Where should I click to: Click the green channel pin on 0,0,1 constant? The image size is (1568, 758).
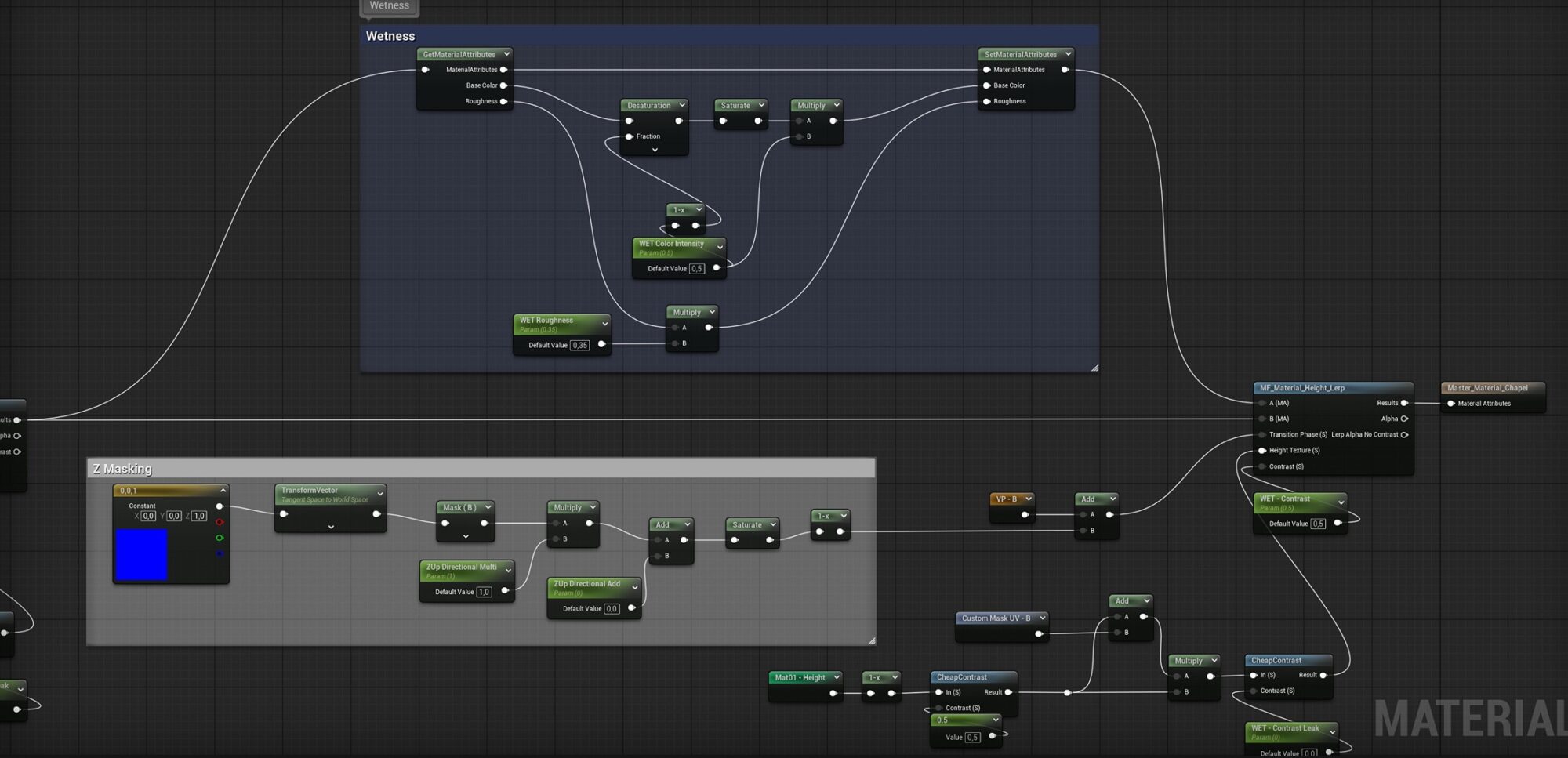click(x=220, y=538)
